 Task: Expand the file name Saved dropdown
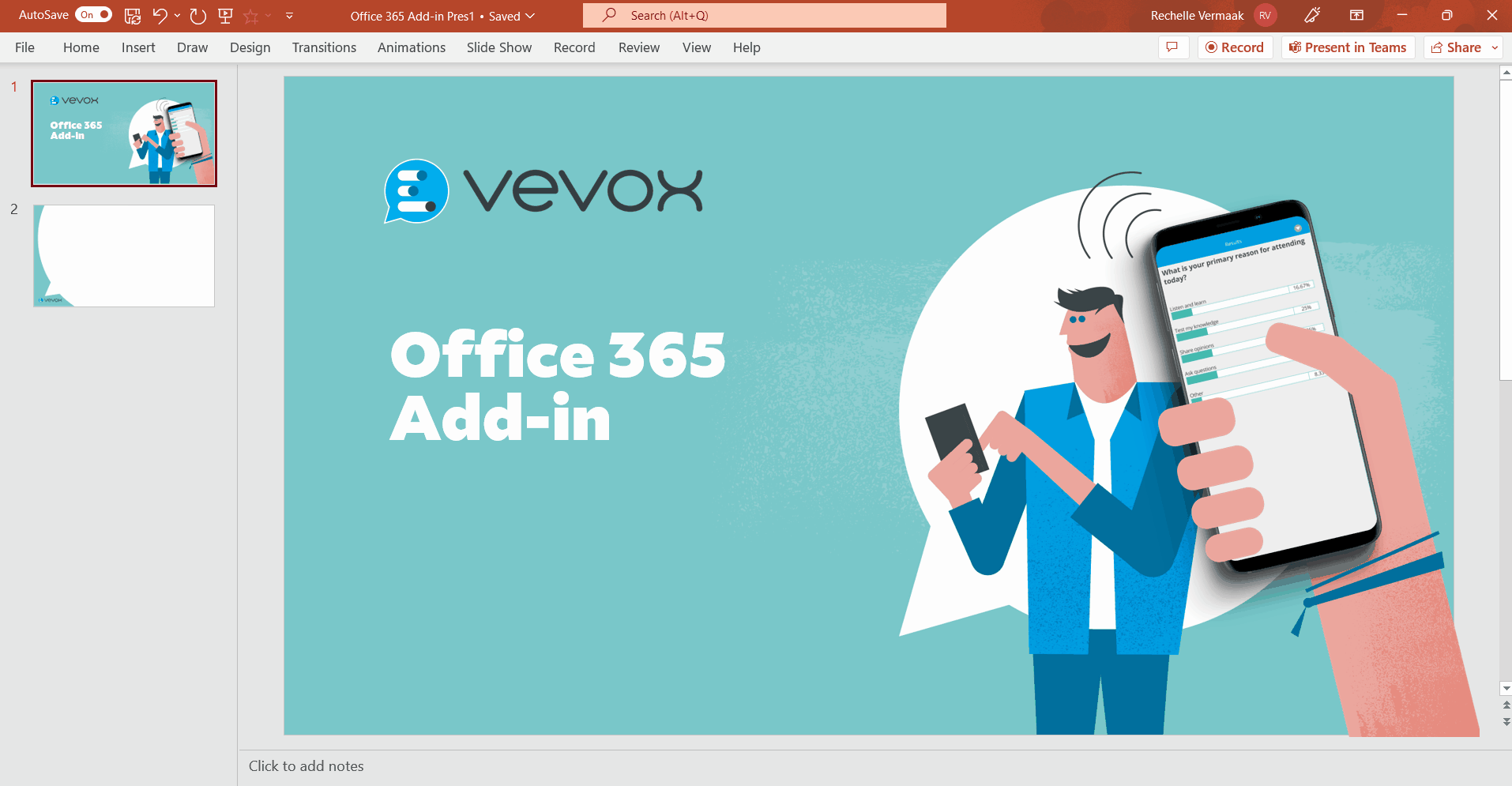(530, 16)
